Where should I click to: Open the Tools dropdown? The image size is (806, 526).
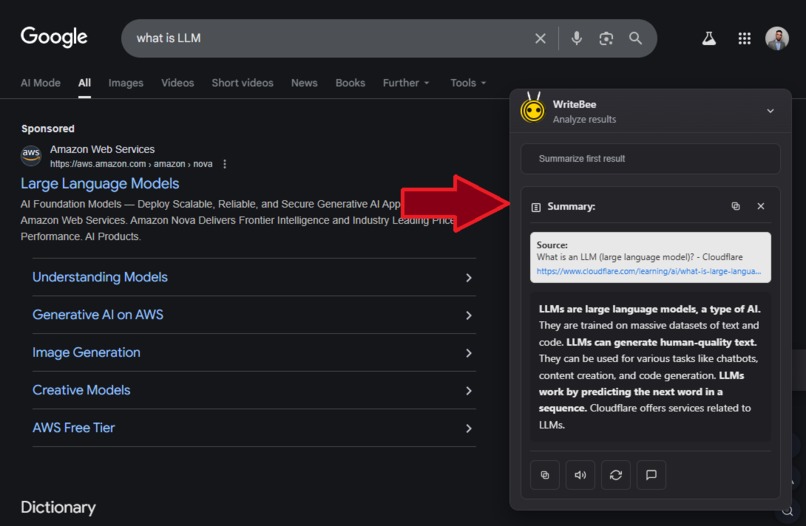point(468,83)
